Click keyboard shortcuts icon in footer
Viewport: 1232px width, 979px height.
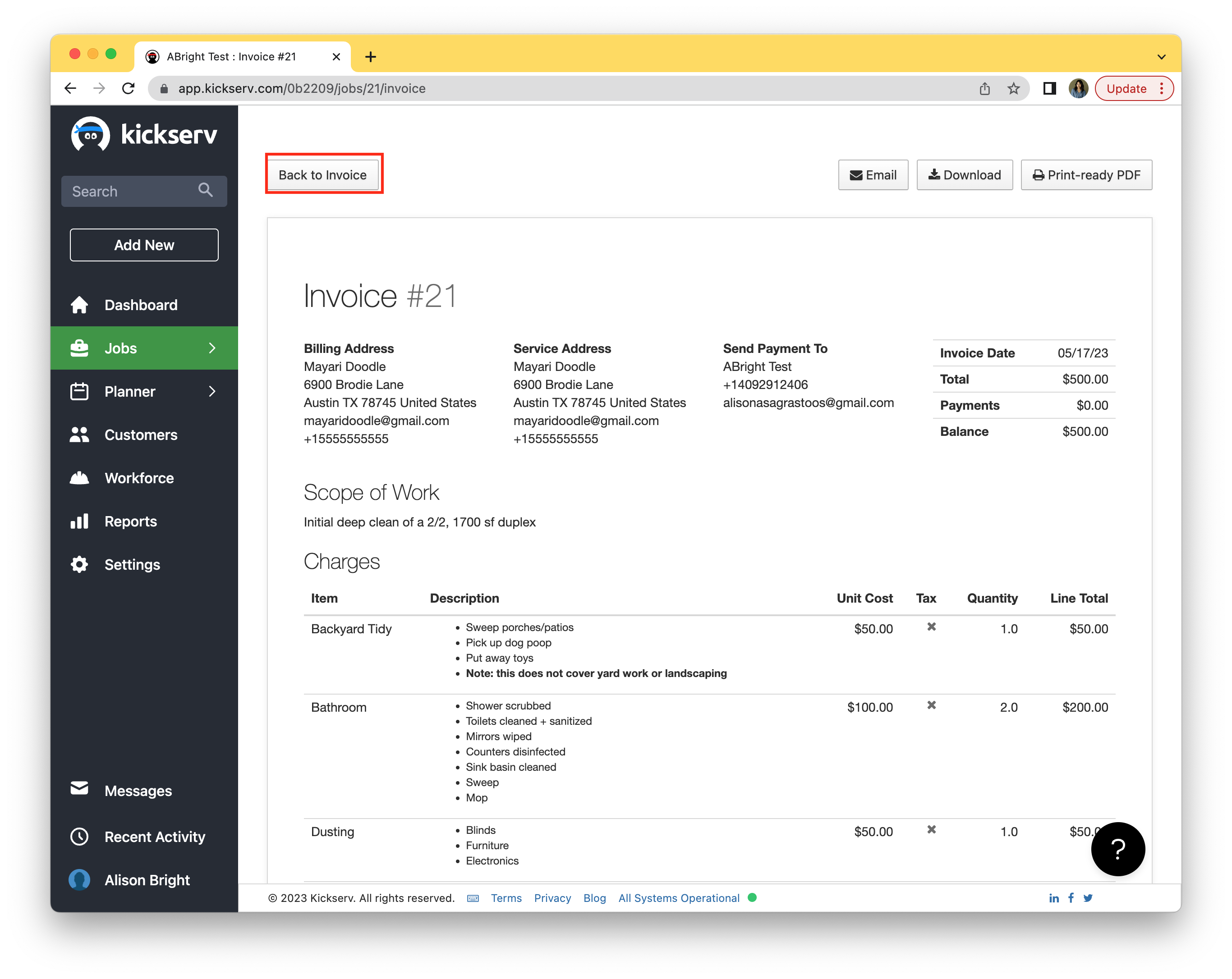pyautogui.click(x=473, y=898)
